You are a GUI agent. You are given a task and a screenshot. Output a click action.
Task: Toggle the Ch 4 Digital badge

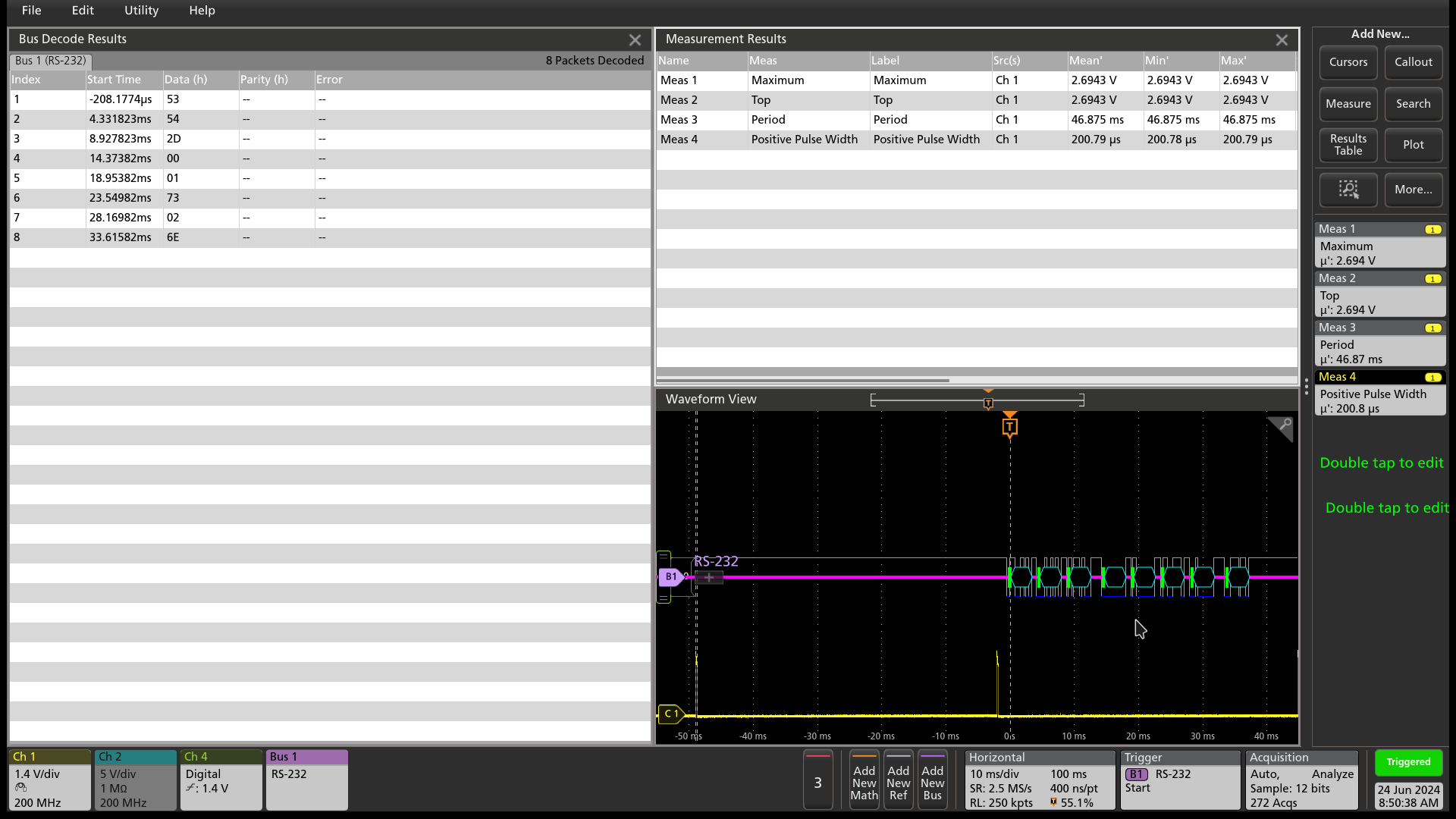pos(221,780)
